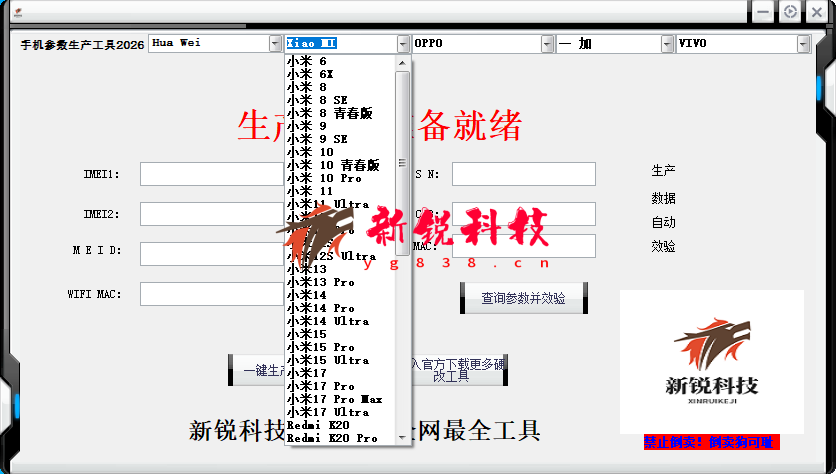Choose 小米 10 model

[x=340, y=152]
